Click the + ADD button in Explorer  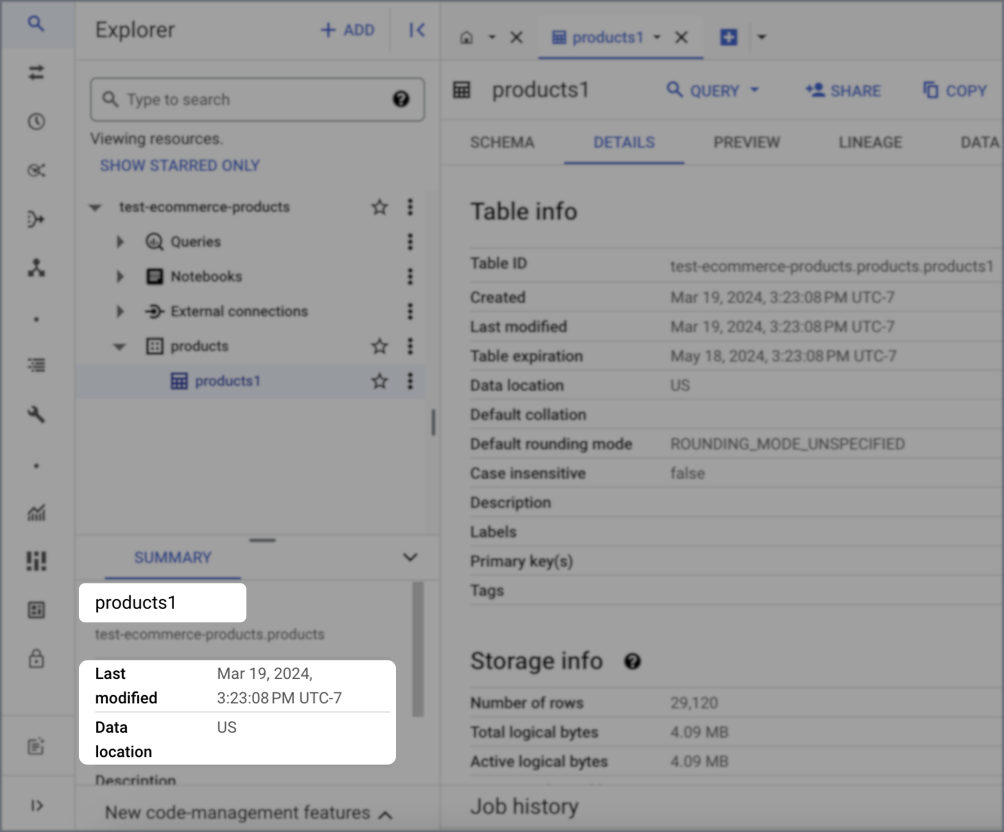347,30
